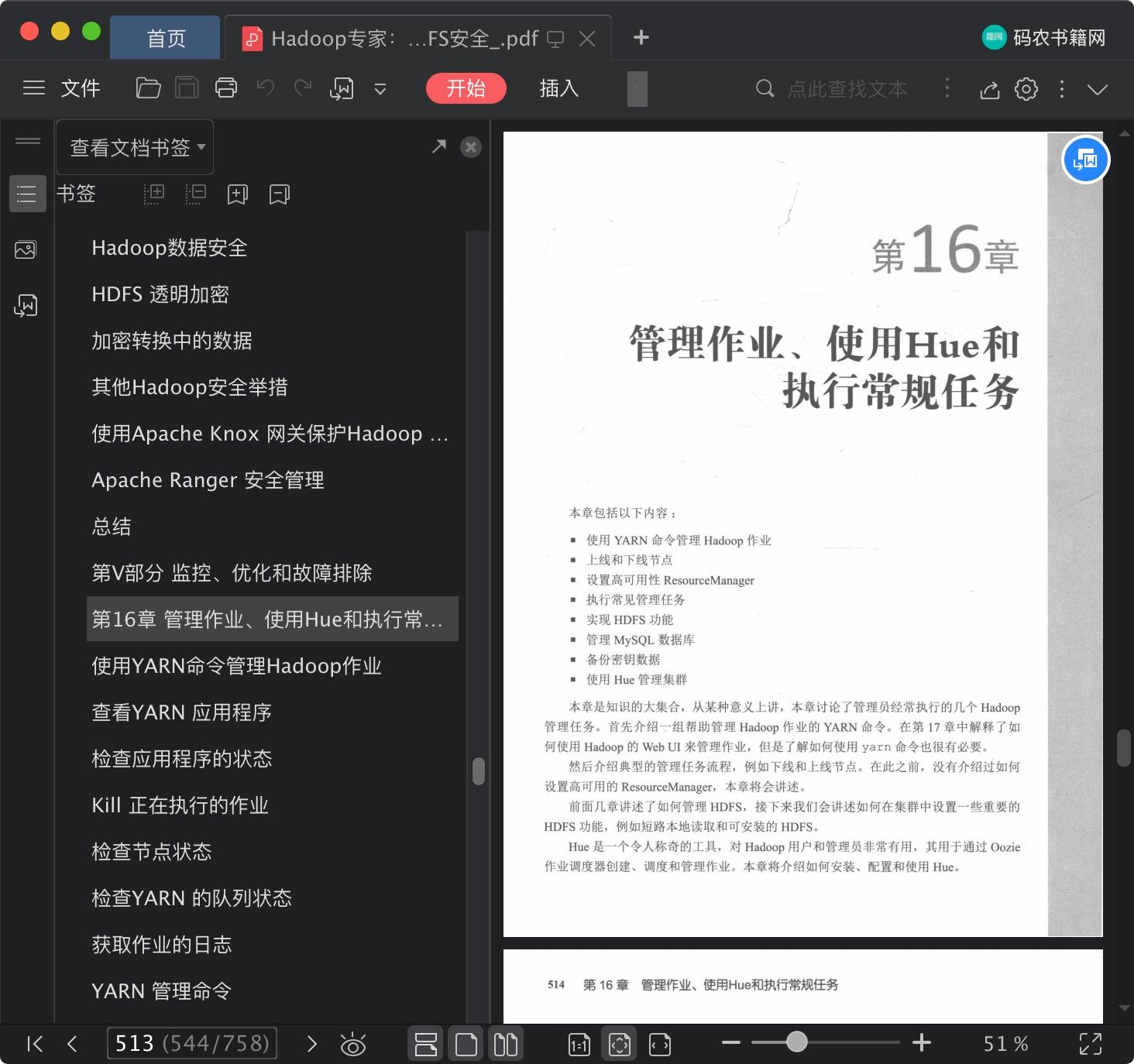Collapse all bookmarks icon

[x=196, y=194]
